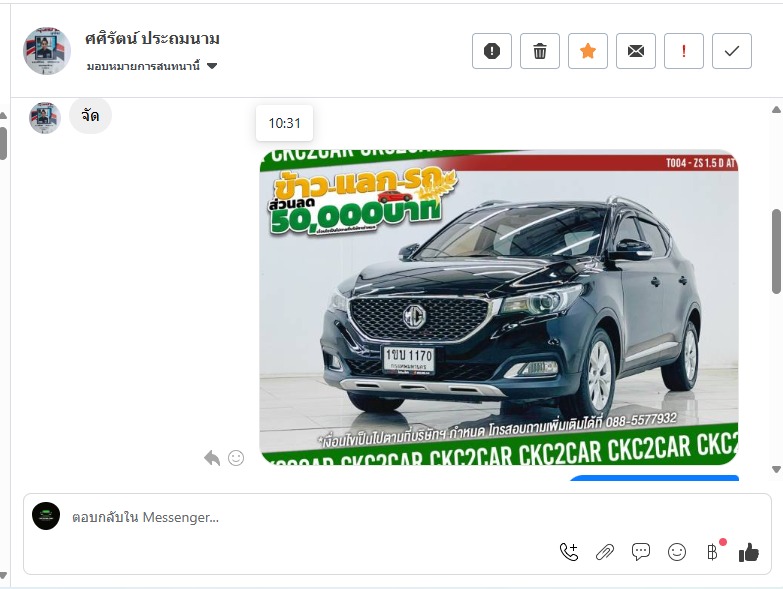Open emoji picker in the reply box
This screenshot has width=783, height=589.
click(x=677, y=552)
